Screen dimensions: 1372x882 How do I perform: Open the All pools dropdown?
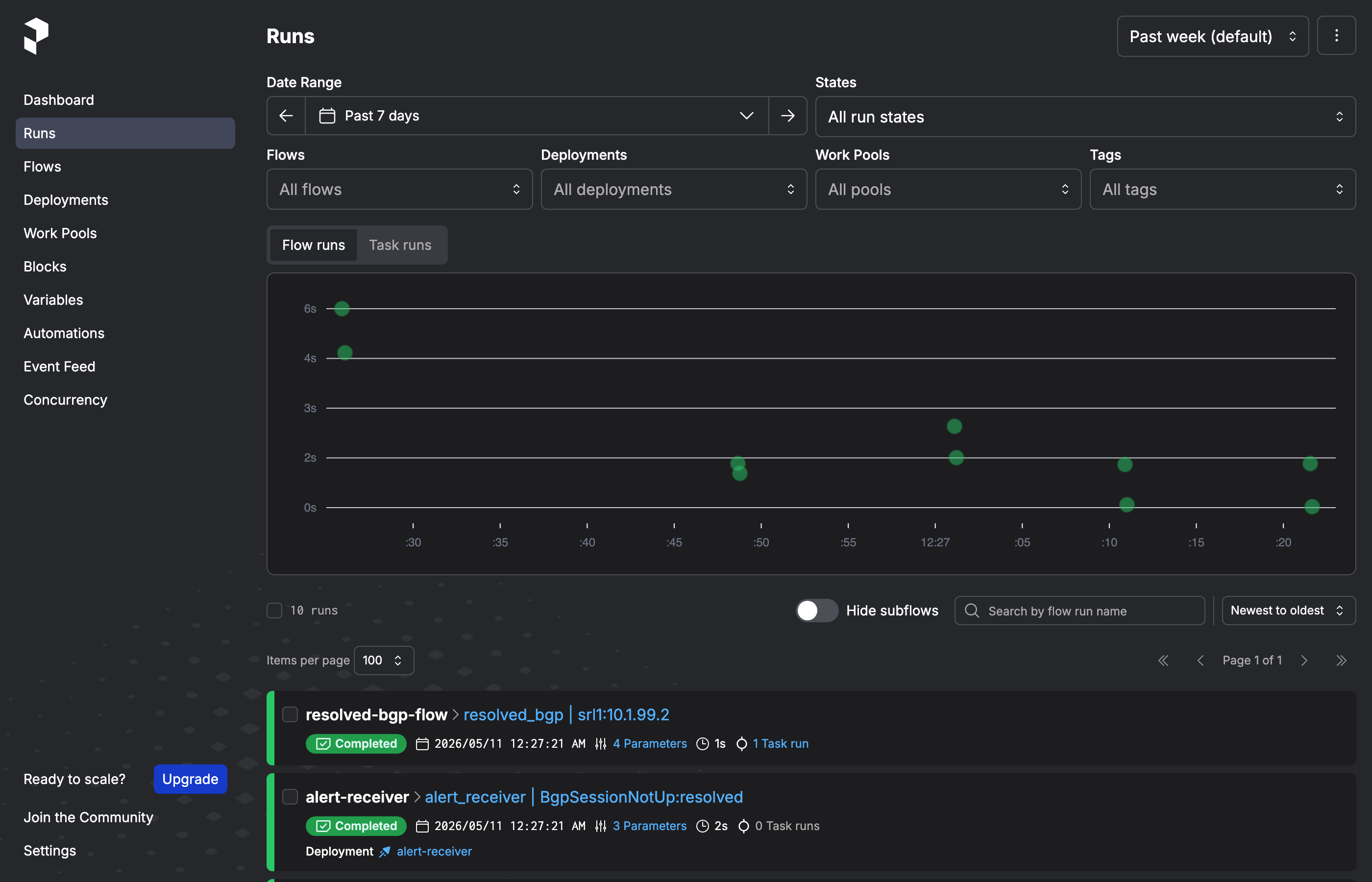(x=948, y=189)
